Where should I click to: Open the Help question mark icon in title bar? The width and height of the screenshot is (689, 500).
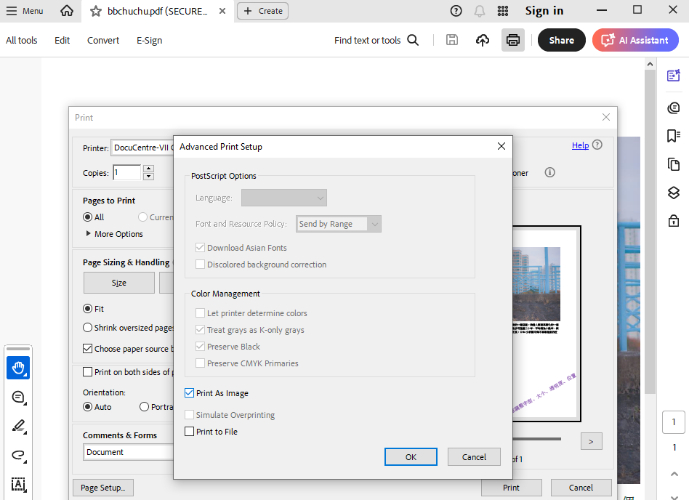point(456,11)
